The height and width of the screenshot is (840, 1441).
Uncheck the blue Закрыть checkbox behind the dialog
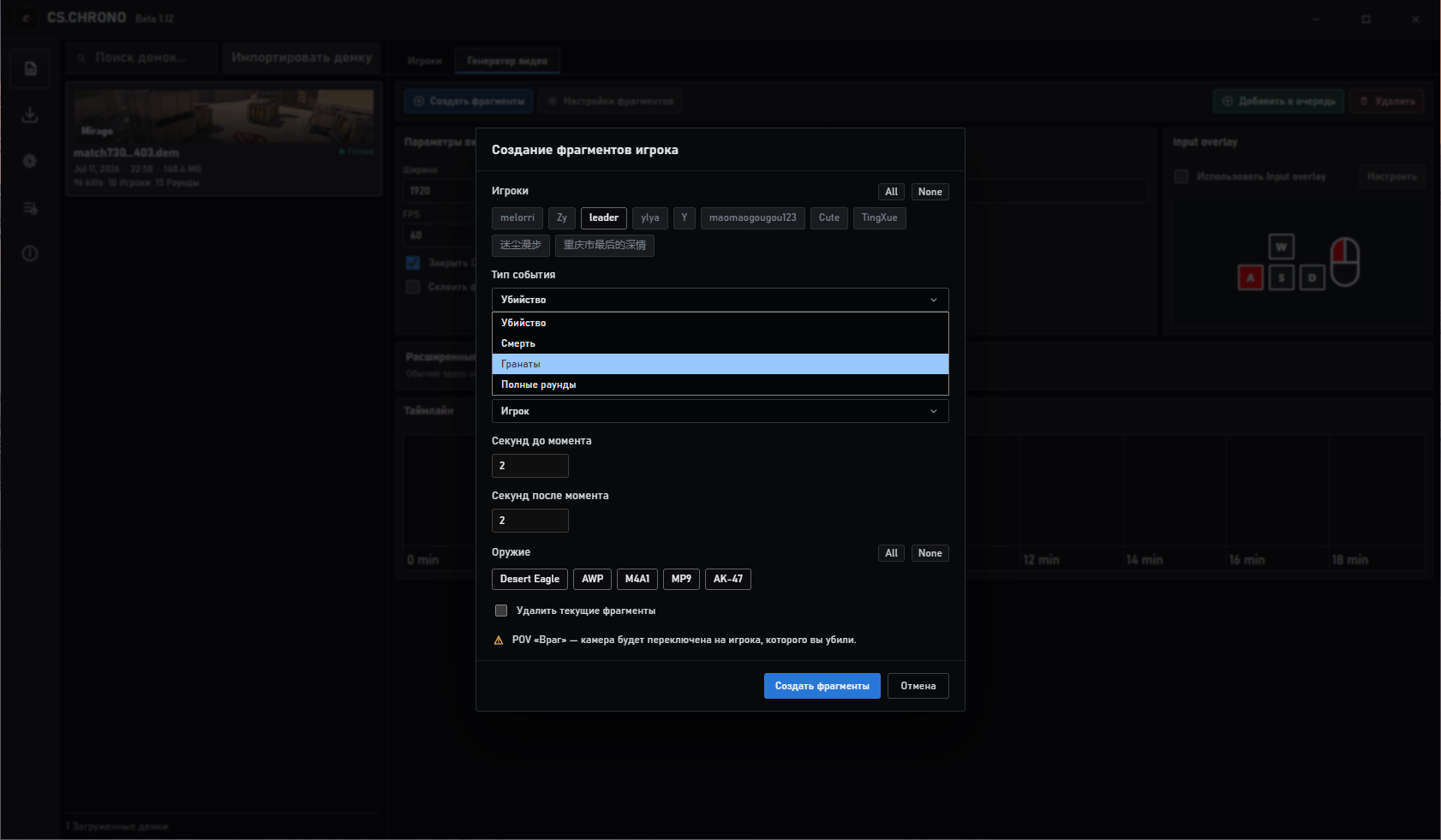413,263
